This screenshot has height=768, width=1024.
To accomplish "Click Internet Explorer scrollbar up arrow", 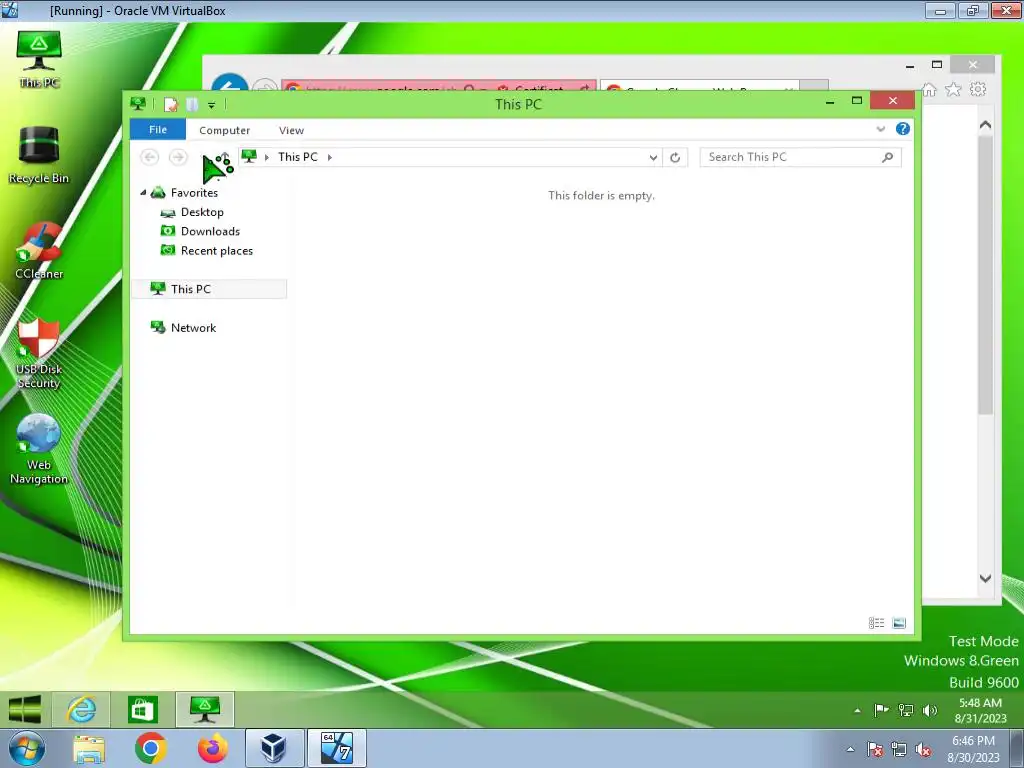I will tap(985, 125).
